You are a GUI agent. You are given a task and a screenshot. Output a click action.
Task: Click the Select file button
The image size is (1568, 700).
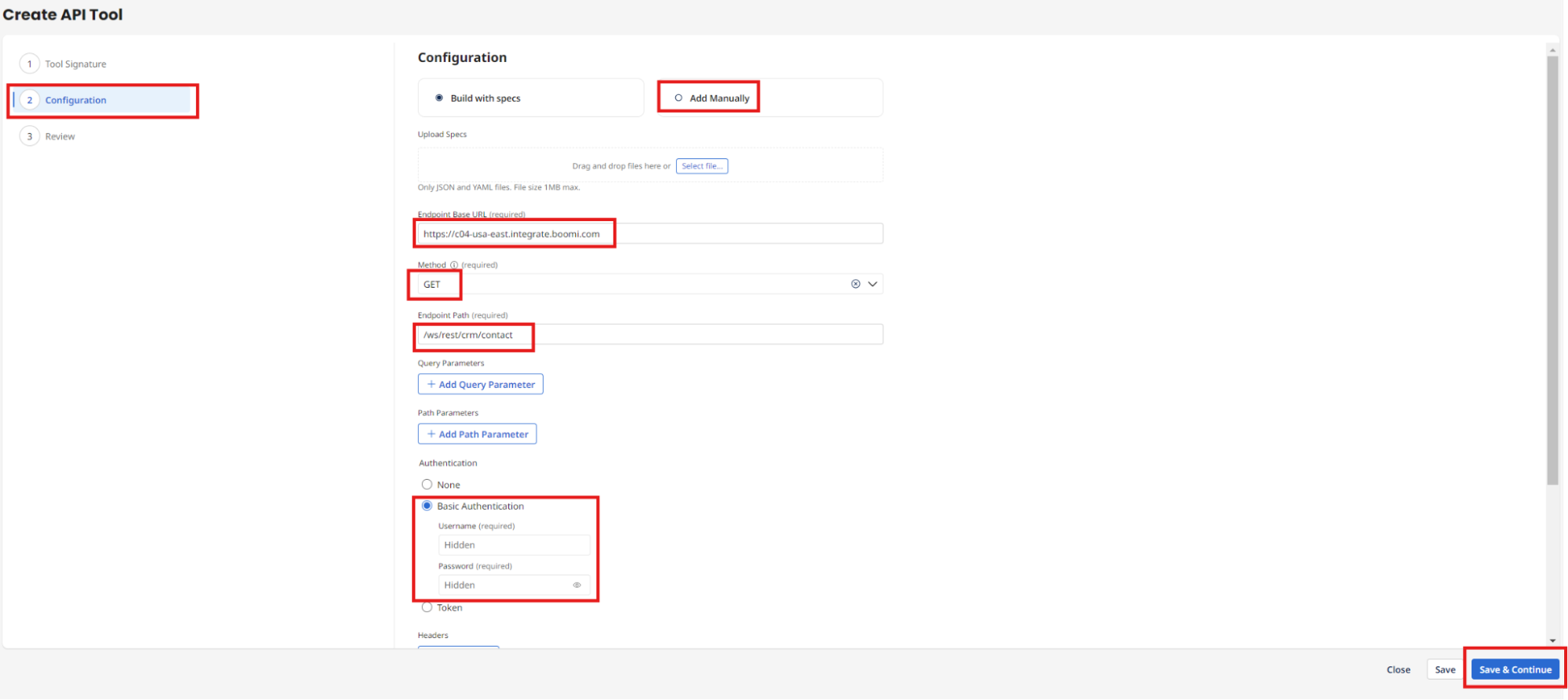702,166
